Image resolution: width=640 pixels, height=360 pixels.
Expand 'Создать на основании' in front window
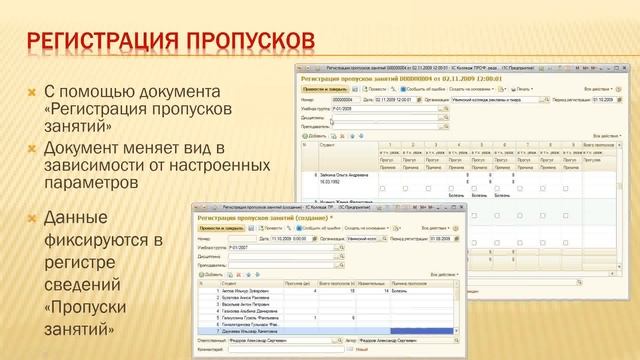point(367,228)
